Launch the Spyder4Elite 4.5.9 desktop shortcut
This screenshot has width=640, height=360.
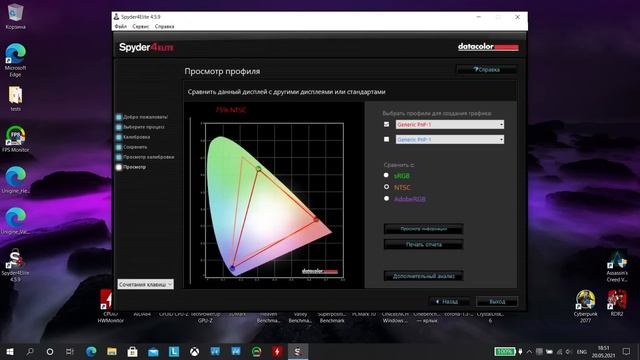16,265
